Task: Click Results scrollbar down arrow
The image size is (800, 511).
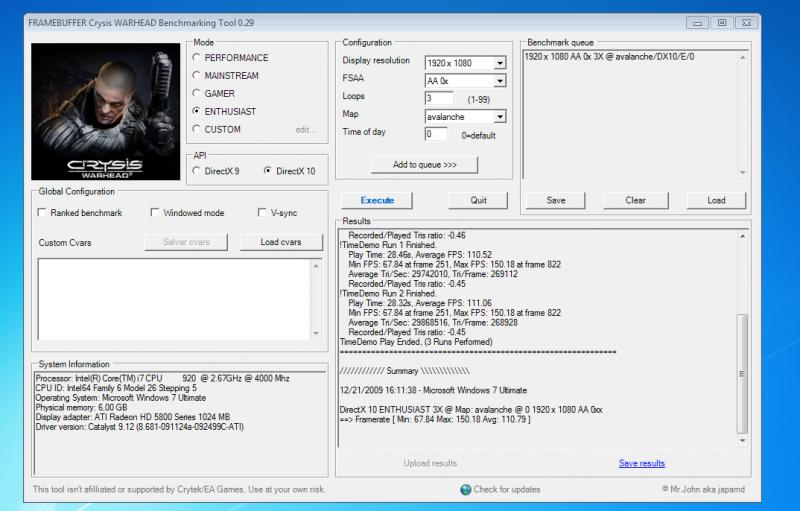Action: (x=742, y=441)
